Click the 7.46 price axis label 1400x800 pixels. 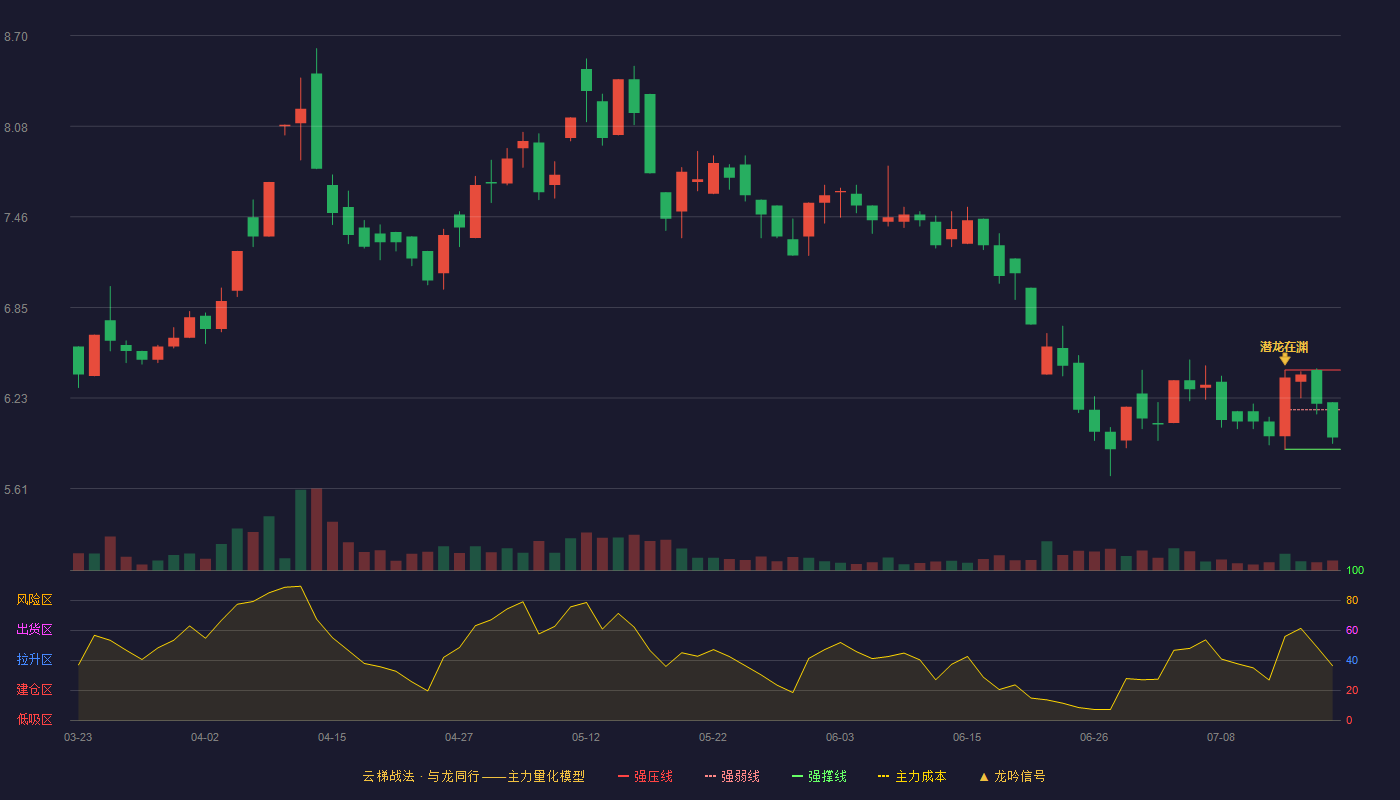tap(16, 218)
